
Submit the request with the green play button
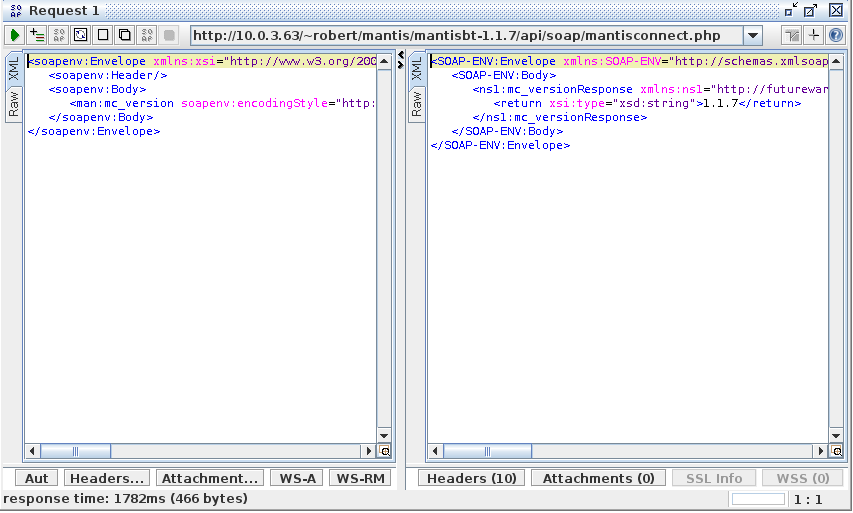coord(15,35)
